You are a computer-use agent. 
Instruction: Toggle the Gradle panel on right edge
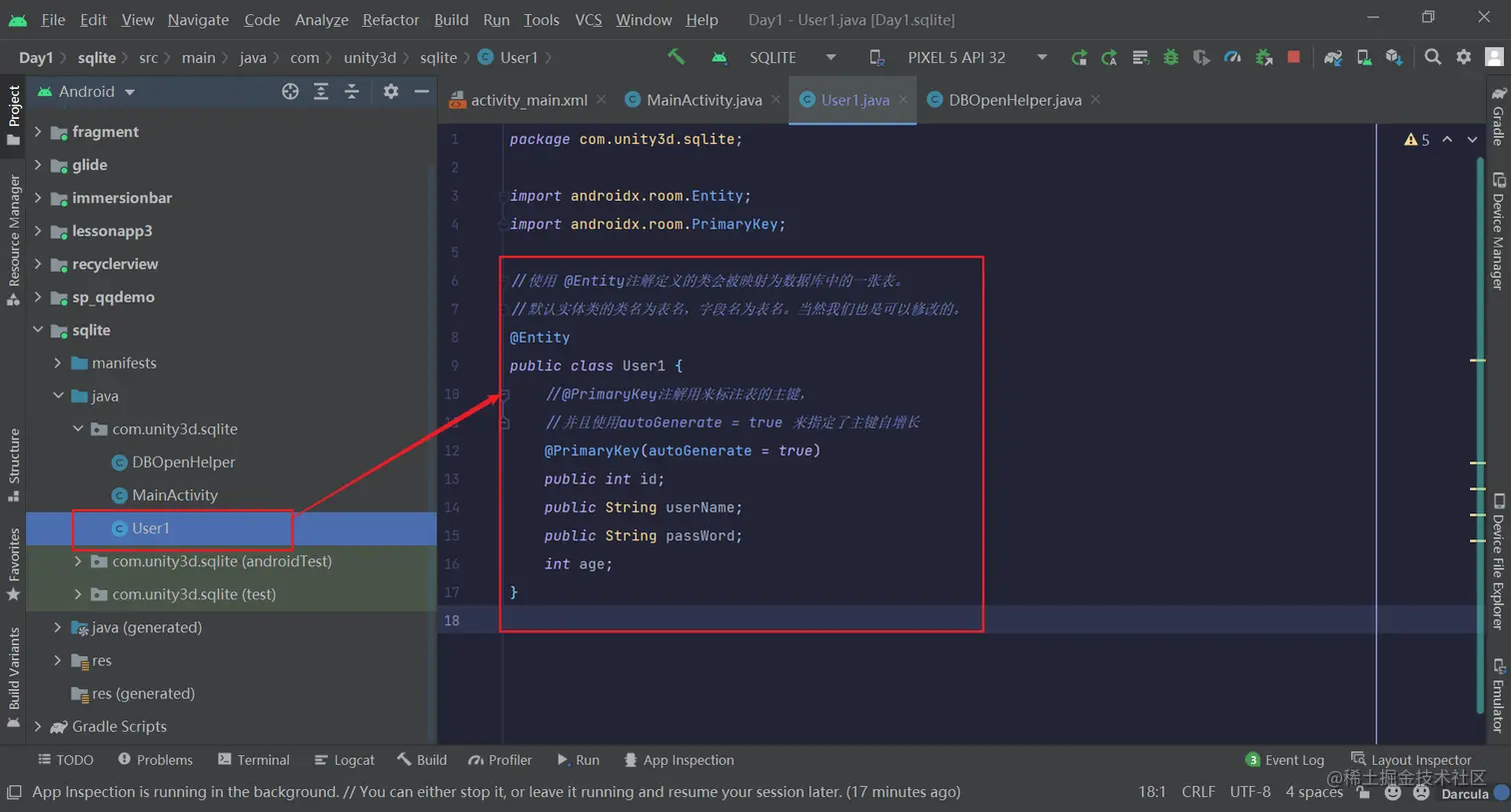[1498, 115]
